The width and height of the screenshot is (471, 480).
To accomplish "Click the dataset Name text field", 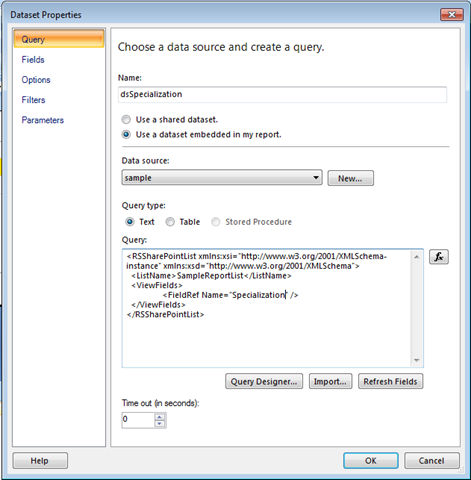I will point(282,95).
